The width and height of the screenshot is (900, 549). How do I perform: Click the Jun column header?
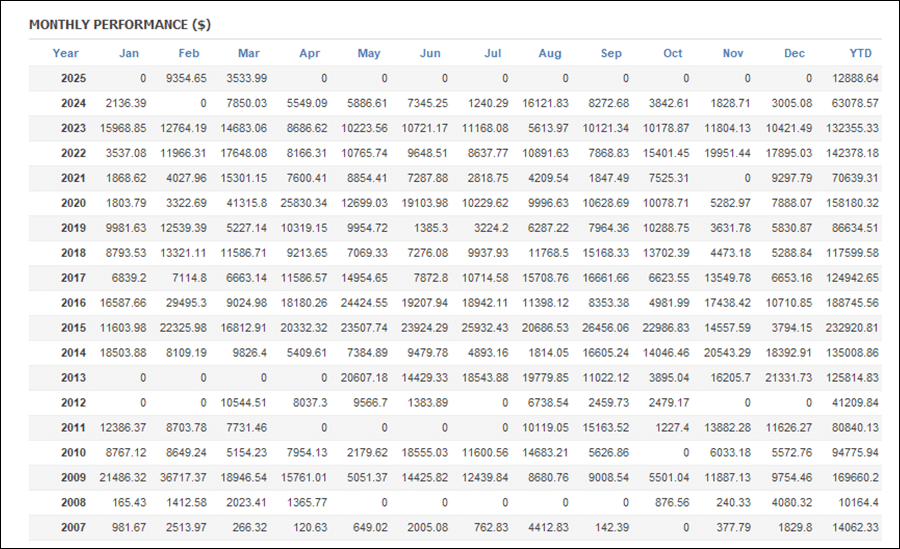tap(430, 53)
